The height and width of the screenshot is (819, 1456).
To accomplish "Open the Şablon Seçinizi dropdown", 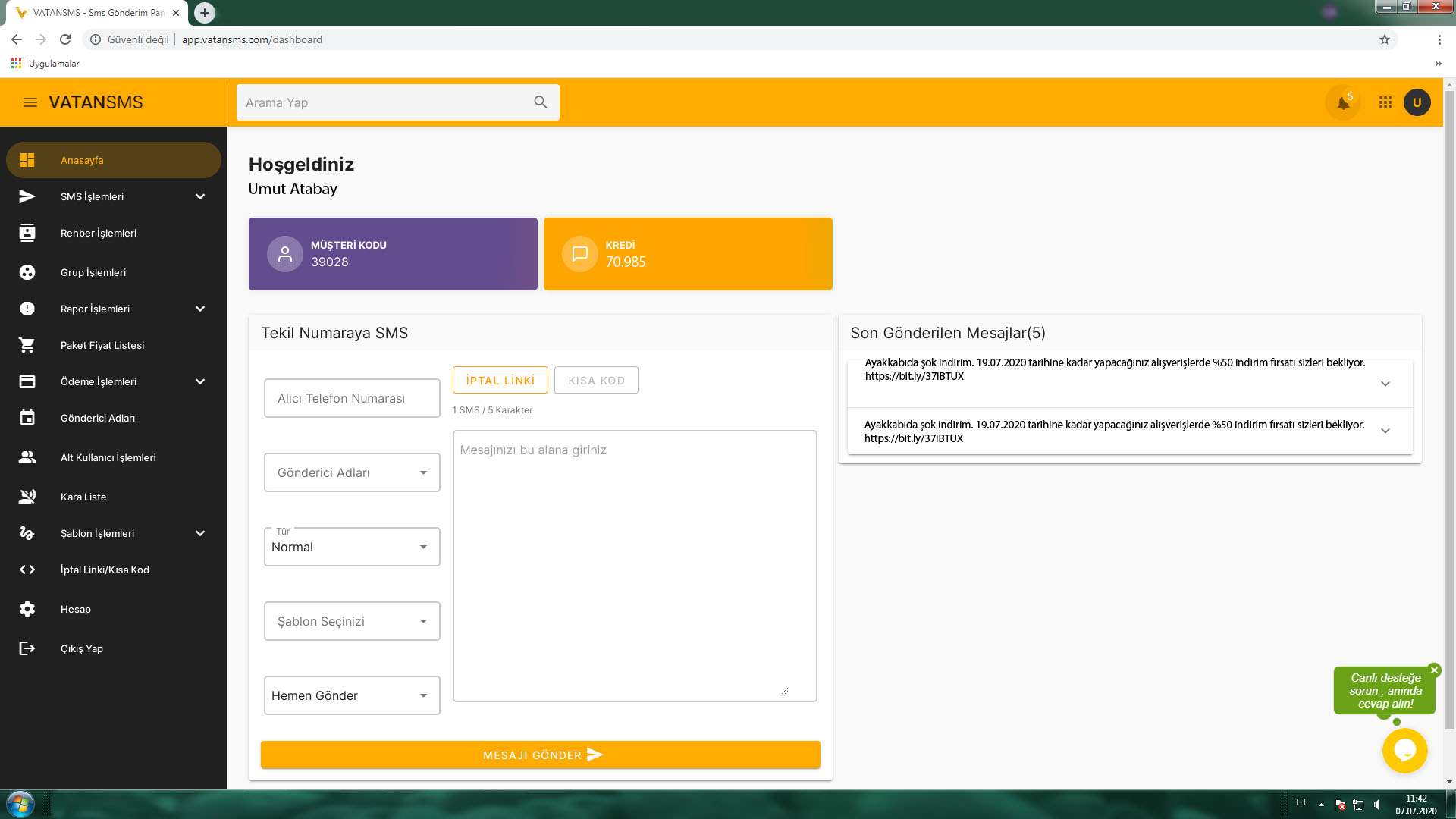I will coord(352,621).
